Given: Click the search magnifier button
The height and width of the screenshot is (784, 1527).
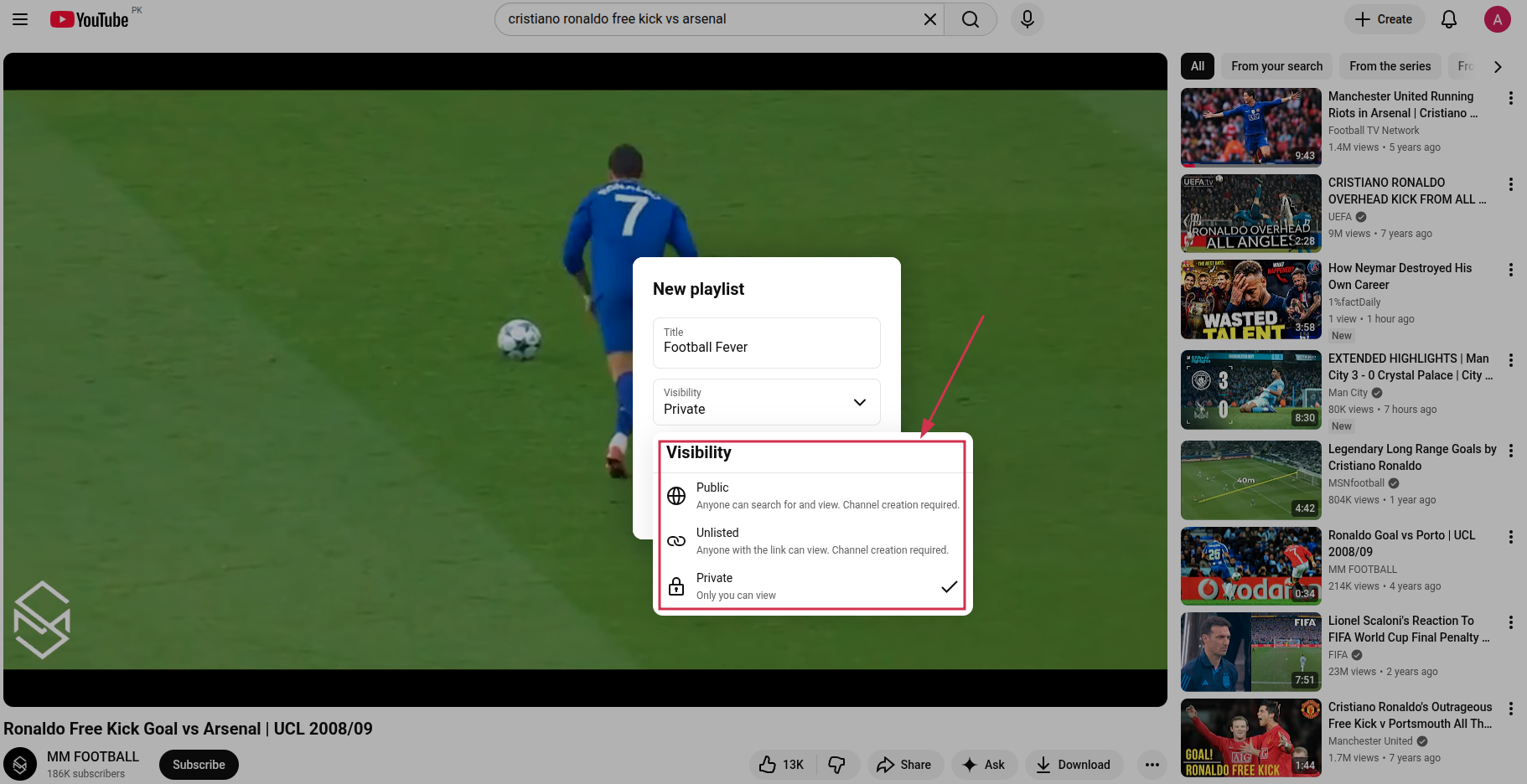Looking at the screenshot, I should (x=971, y=19).
